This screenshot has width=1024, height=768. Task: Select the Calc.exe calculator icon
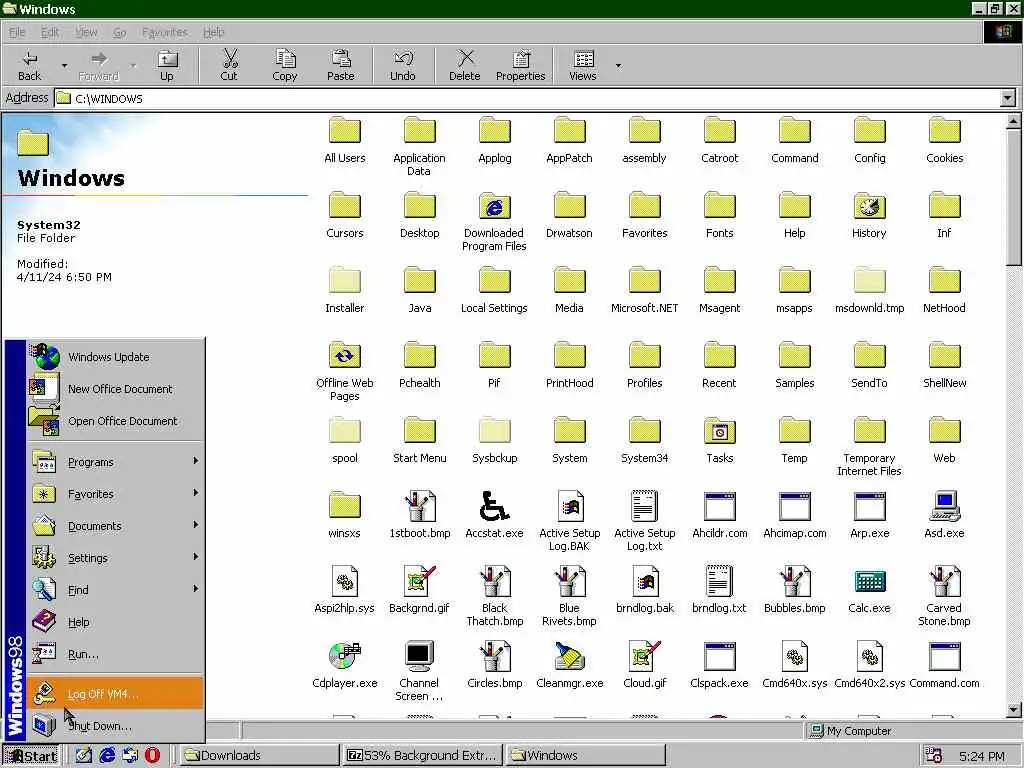pyautogui.click(x=869, y=590)
